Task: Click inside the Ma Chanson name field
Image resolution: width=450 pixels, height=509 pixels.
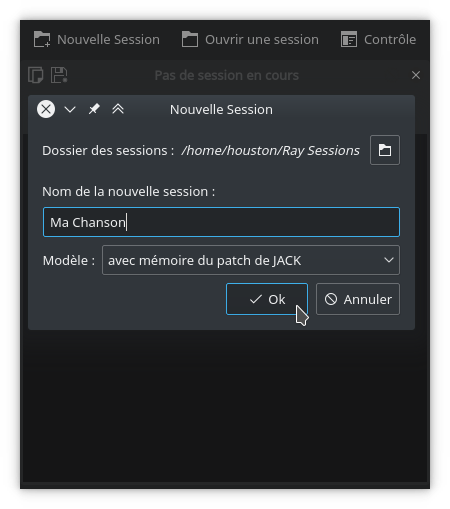Action: (x=221, y=222)
